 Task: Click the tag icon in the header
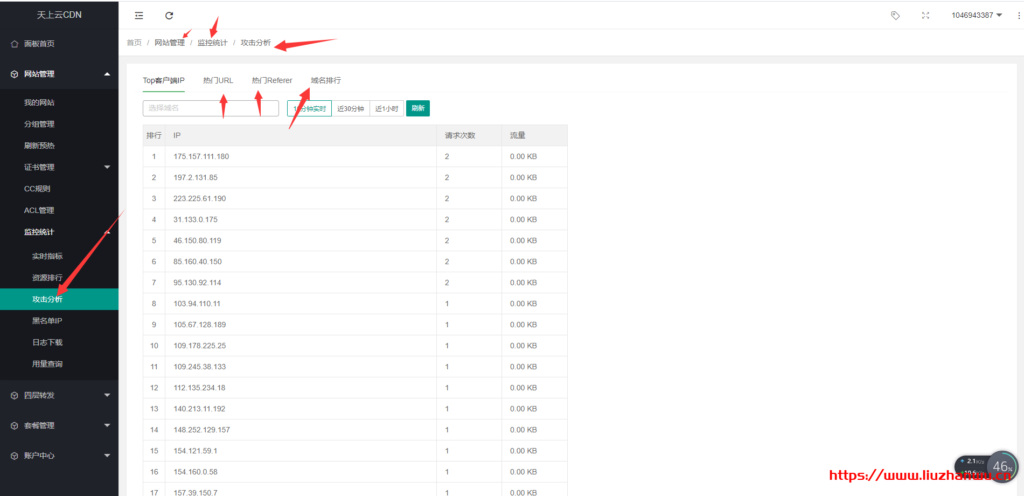895,15
